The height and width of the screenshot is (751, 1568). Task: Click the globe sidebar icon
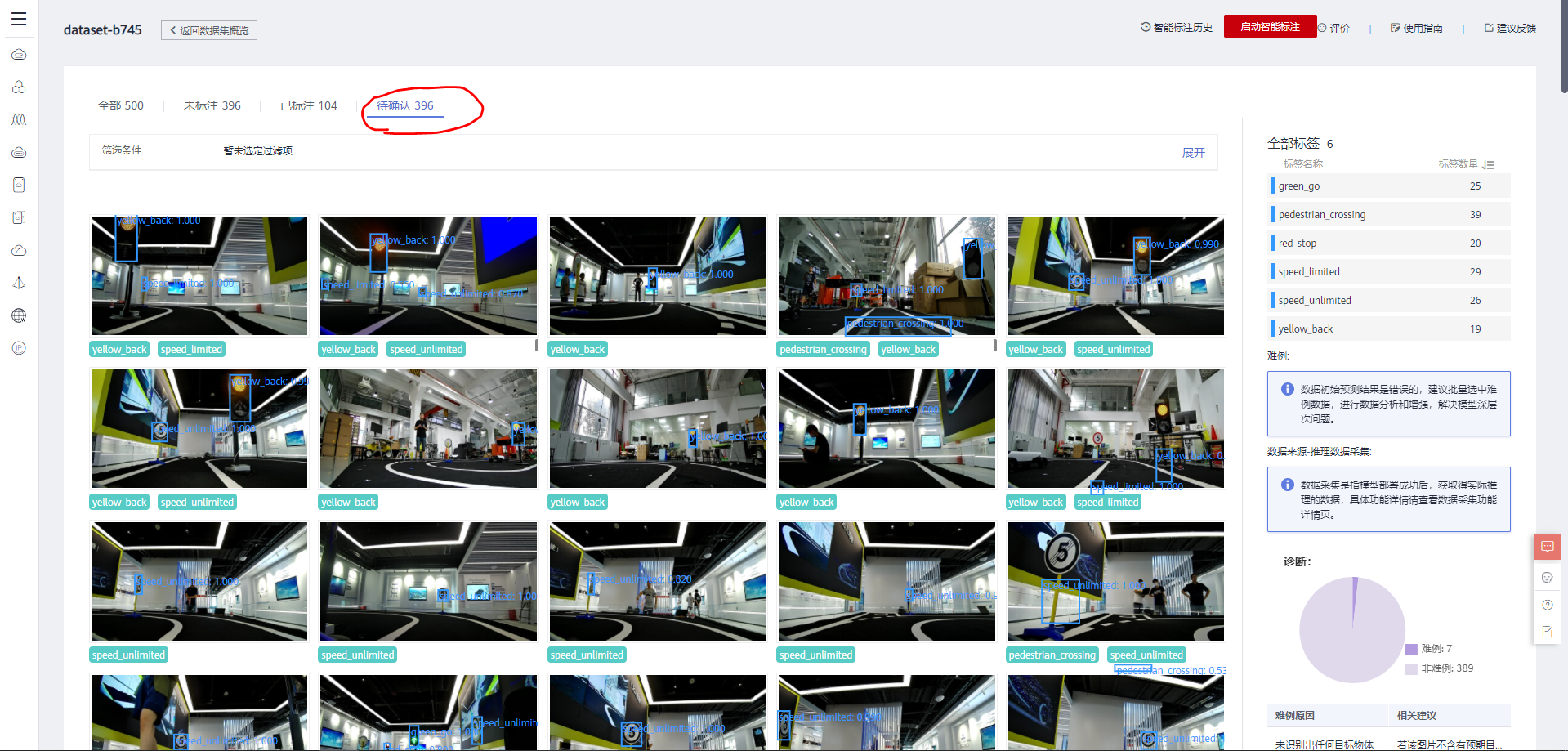point(19,315)
